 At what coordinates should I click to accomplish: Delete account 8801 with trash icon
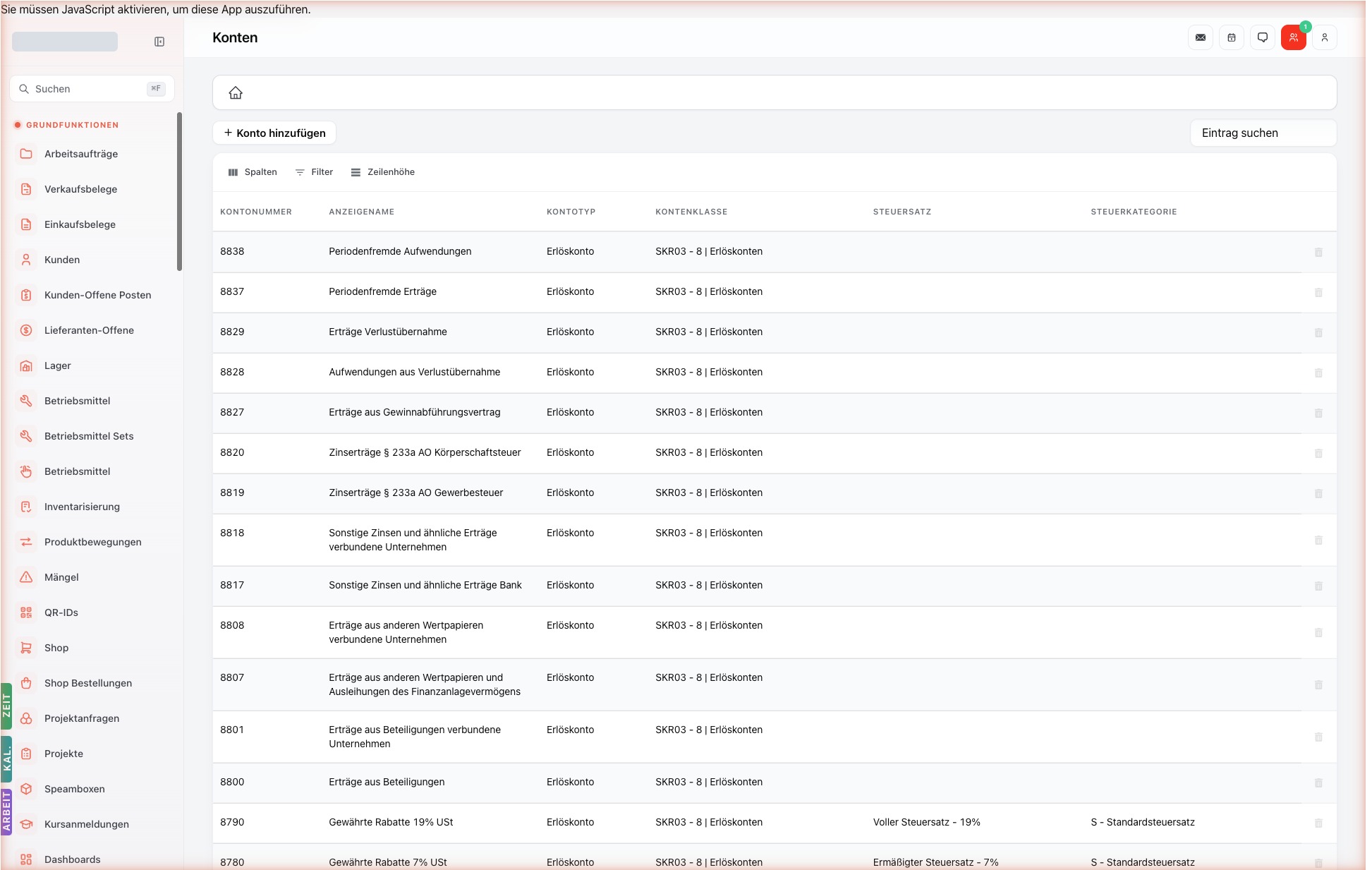(x=1318, y=737)
